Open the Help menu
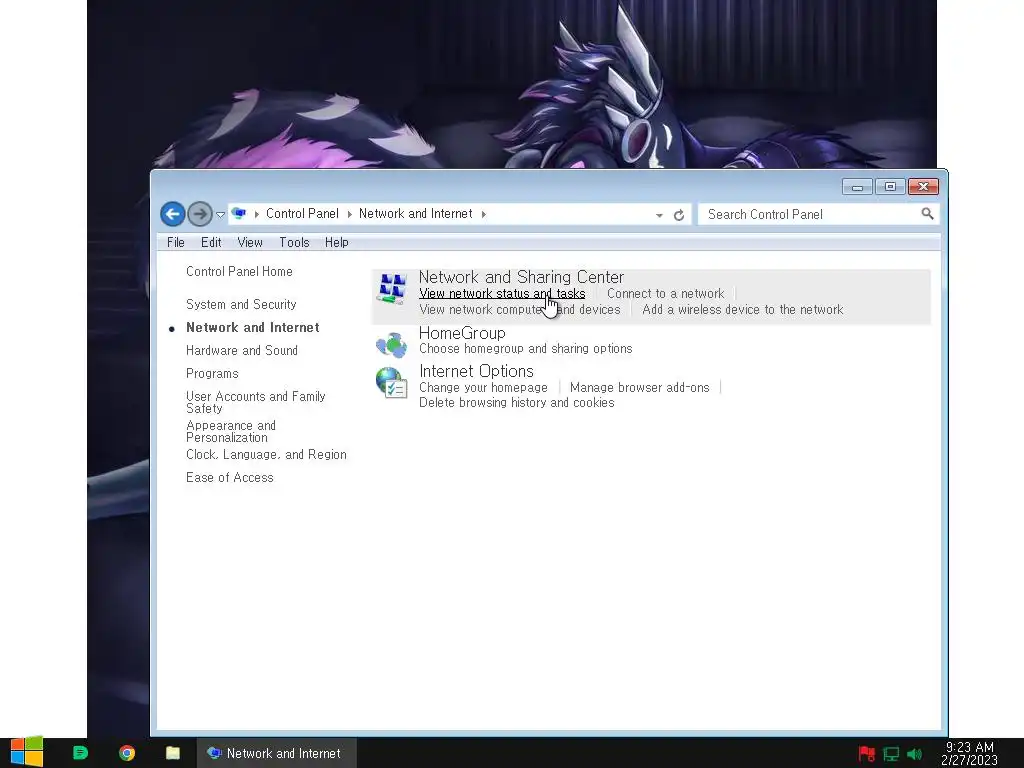Viewport: 1024px width, 768px height. pos(336,242)
